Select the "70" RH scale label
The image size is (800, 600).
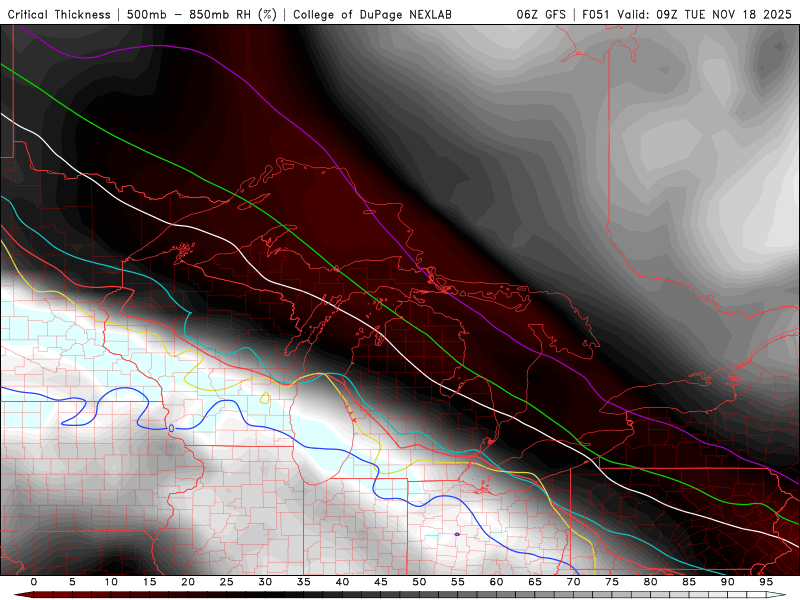click(x=573, y=582)
